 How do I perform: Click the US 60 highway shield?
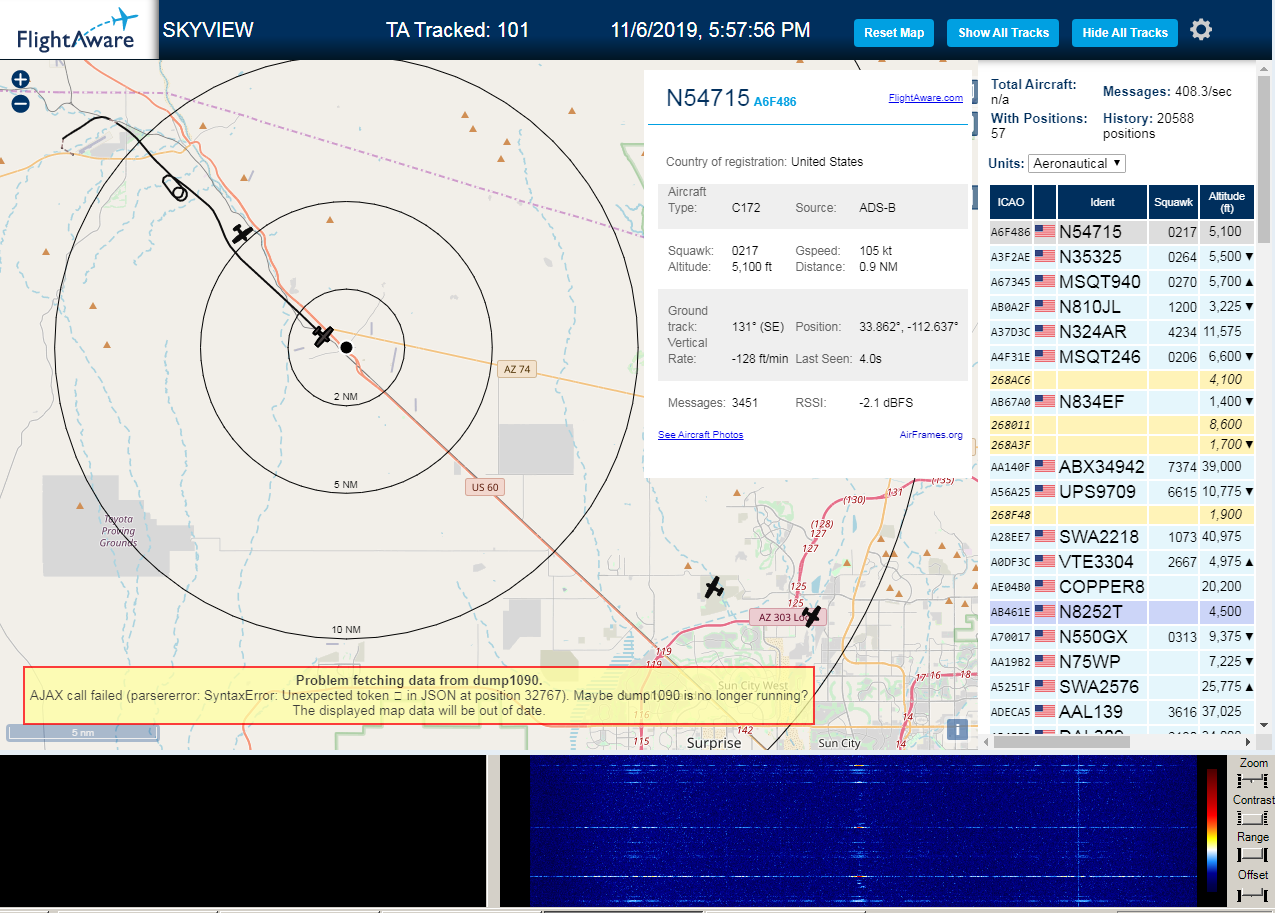tap(485, 487)
